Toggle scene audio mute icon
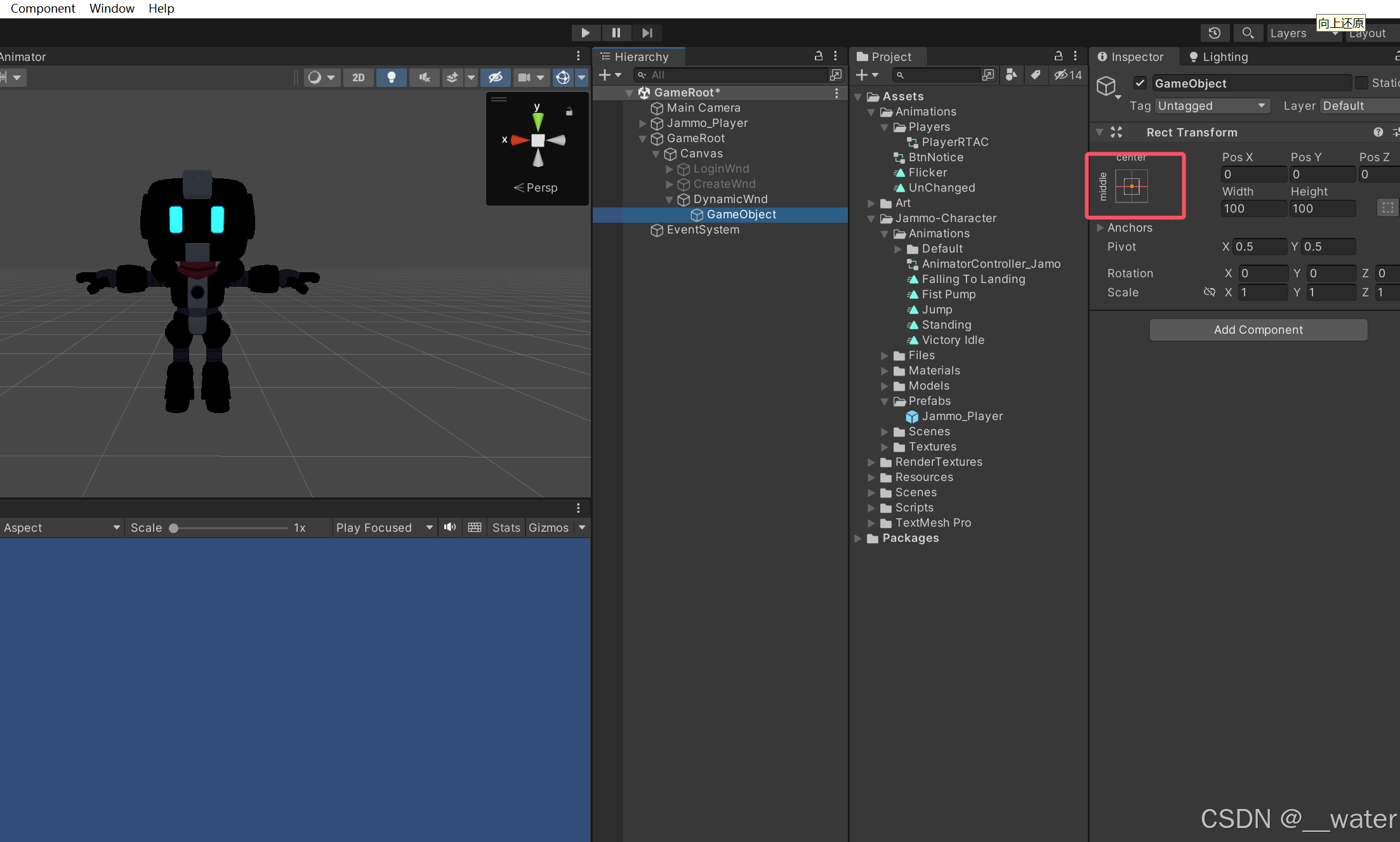Image resolution: width=1400 pixels, height=842 pixels. (424, 77)
